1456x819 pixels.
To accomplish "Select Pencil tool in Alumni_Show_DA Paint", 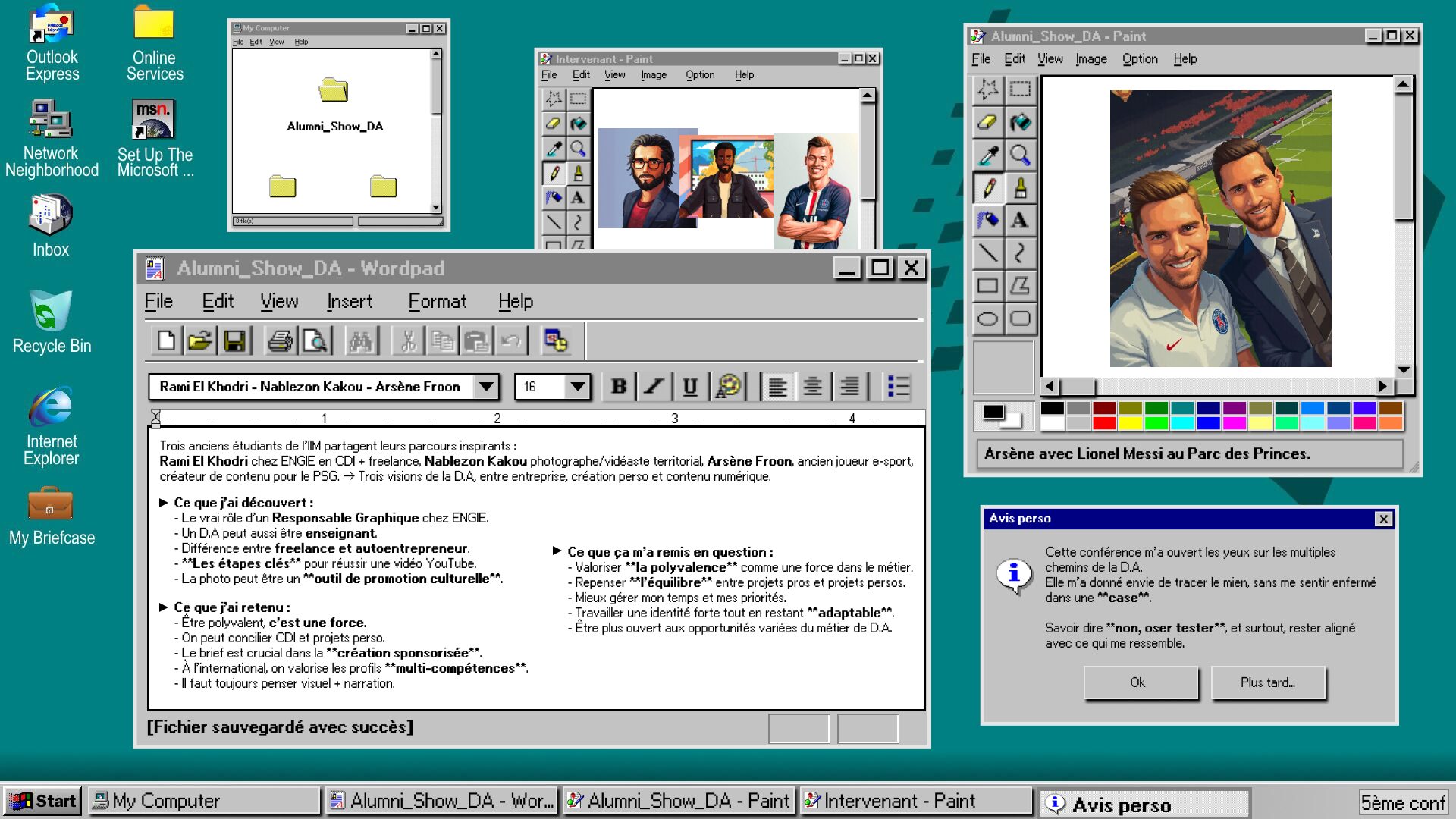I will (x=988, y=187).
